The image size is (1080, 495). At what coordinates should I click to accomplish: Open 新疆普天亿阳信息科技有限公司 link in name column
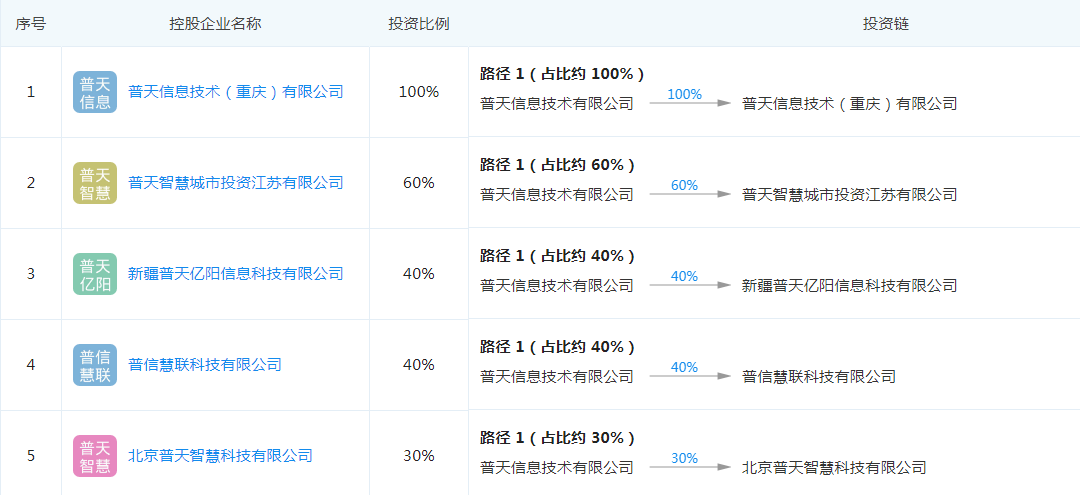[235, 274]
